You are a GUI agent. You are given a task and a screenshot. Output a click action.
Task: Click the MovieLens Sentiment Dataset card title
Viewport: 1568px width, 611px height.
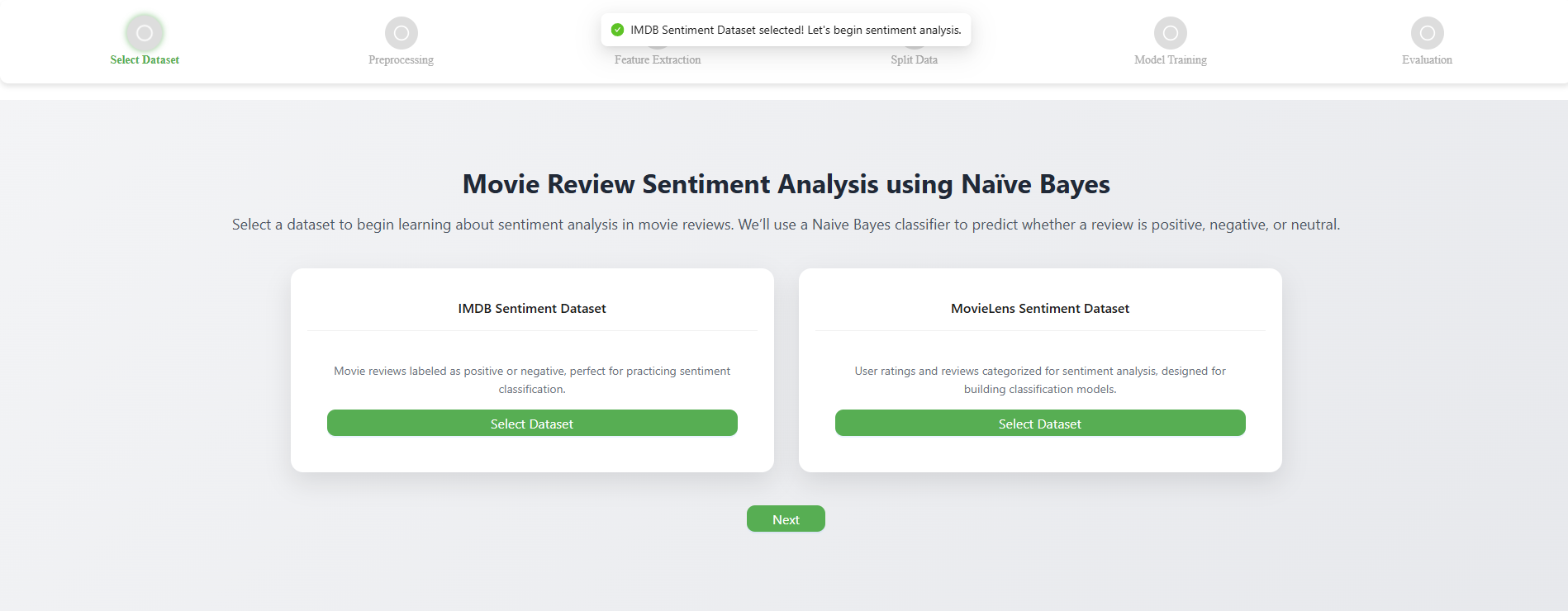coord(1040,308)
